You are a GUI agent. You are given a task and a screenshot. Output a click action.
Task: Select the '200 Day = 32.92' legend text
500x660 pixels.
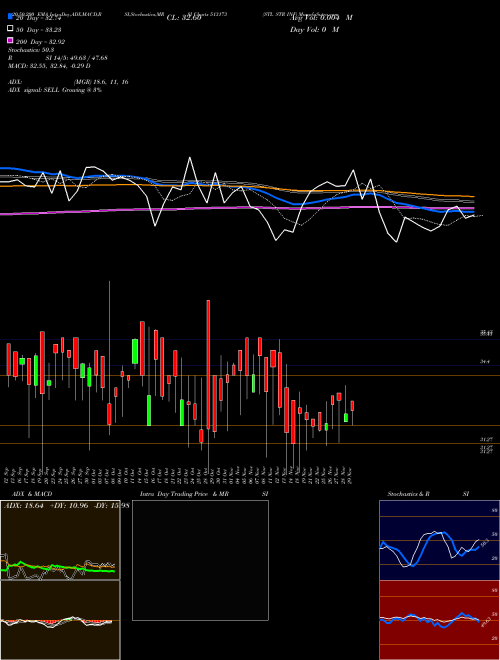(x=40, y=42)
